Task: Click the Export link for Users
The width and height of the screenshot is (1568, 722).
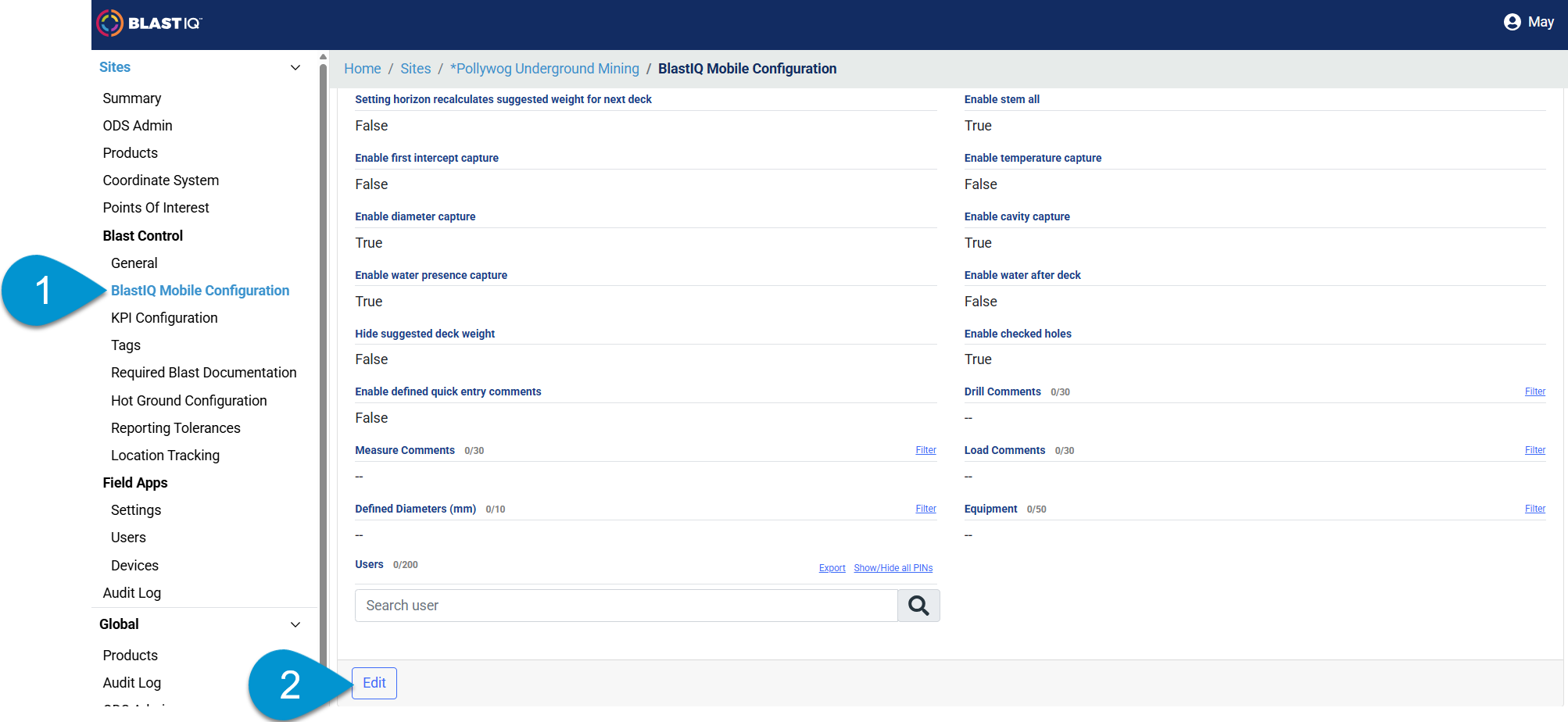Action: coord(832,568)
